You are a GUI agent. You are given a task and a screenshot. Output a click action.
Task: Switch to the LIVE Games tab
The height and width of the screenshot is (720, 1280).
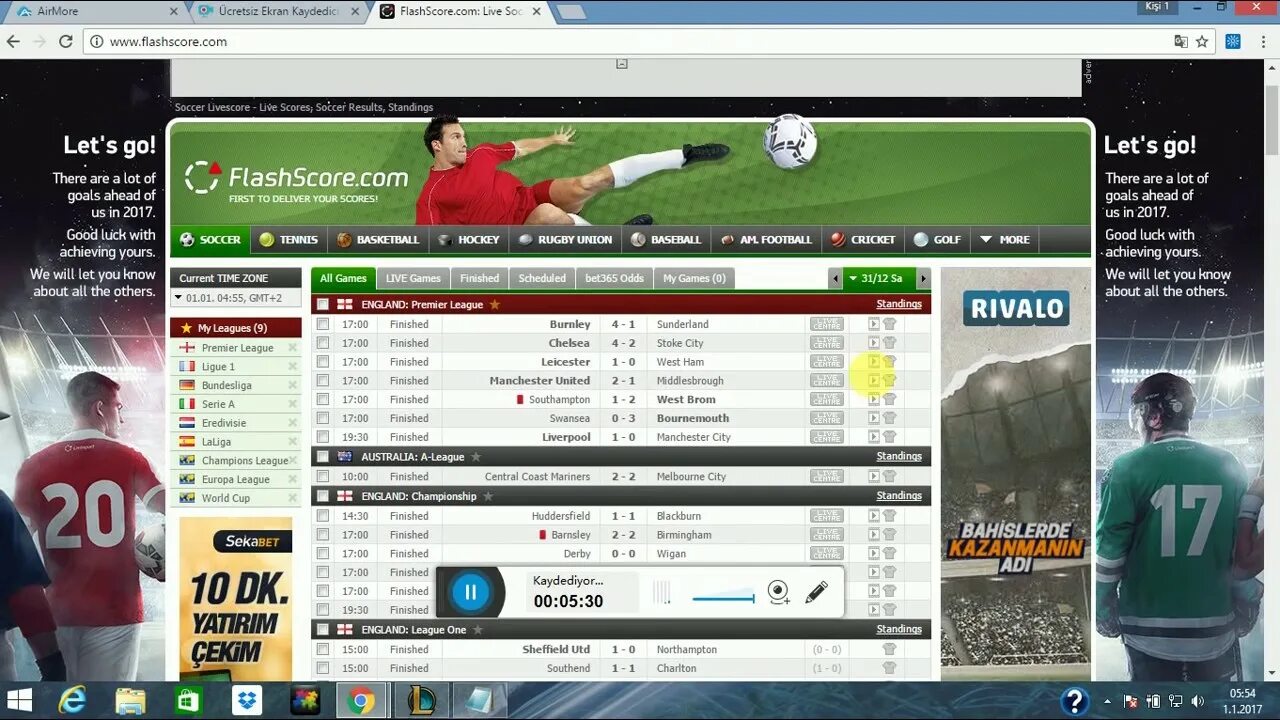click(413, 278)
